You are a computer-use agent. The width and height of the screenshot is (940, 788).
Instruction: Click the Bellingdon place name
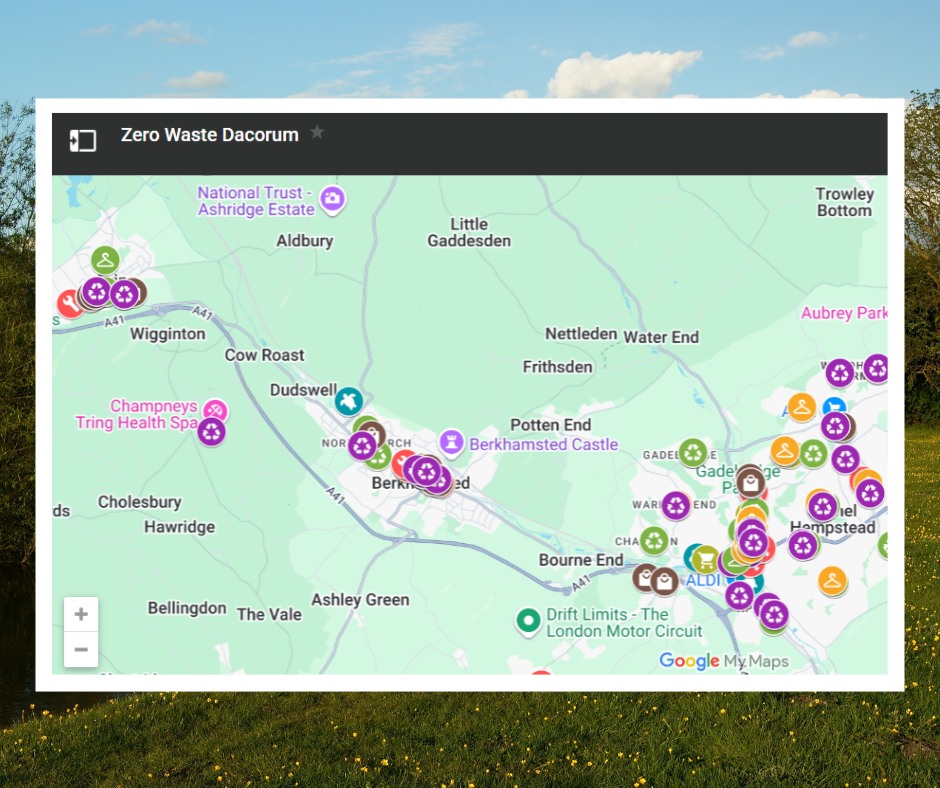[x=187, y=608]
